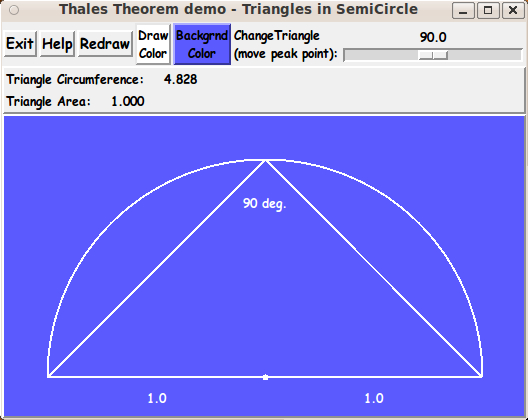Redraw the triangle canvas

(x=105, y=44)
